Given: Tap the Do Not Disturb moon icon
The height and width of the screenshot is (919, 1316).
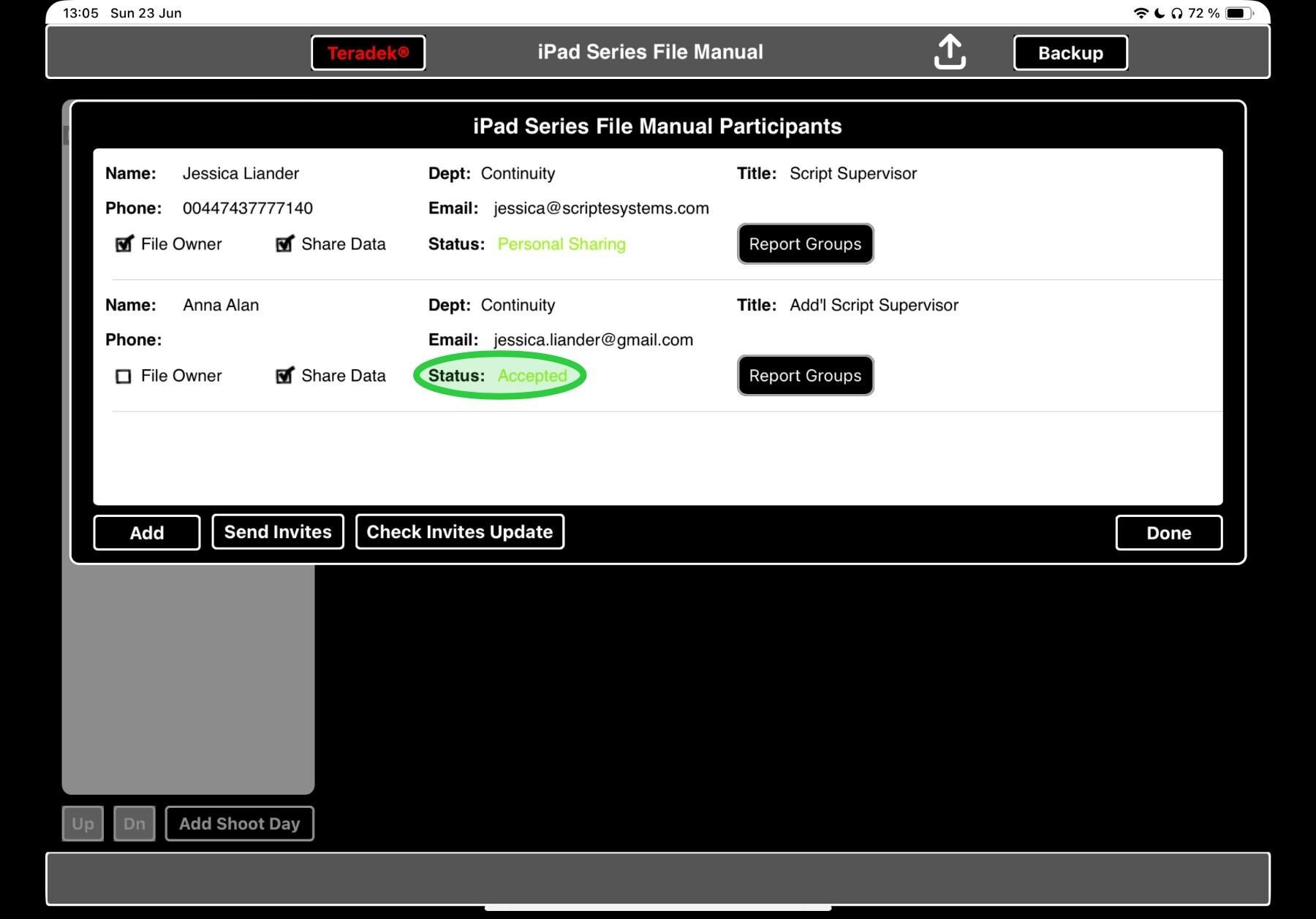Looking at the screenshot, I should (x=1160, y=13).
